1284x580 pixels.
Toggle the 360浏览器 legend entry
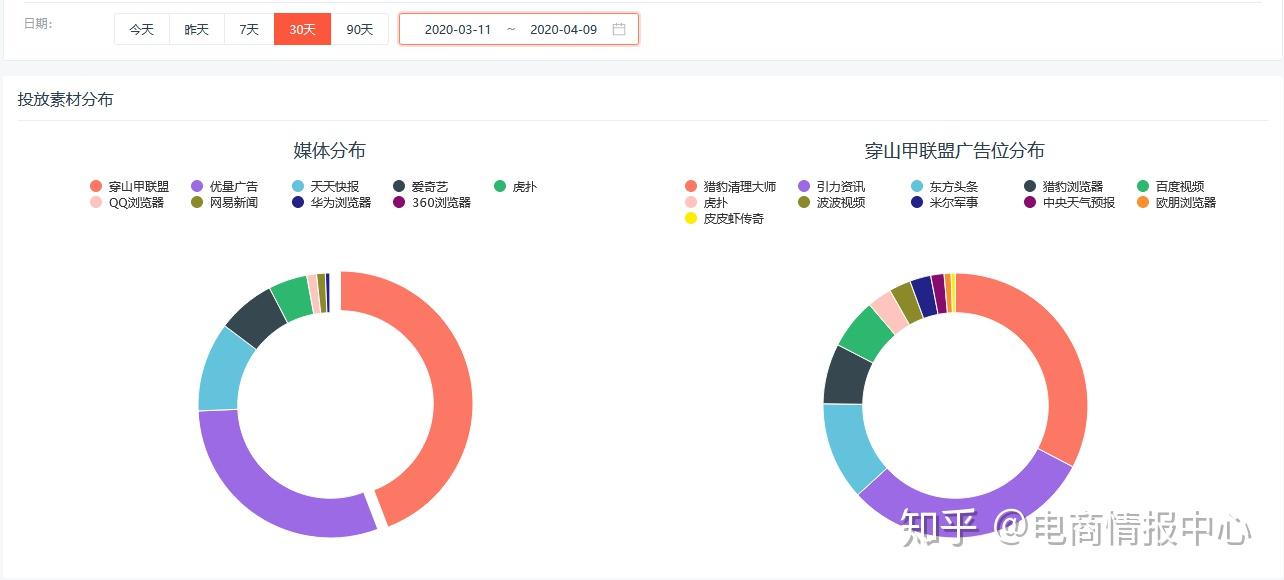coord(431,202)
